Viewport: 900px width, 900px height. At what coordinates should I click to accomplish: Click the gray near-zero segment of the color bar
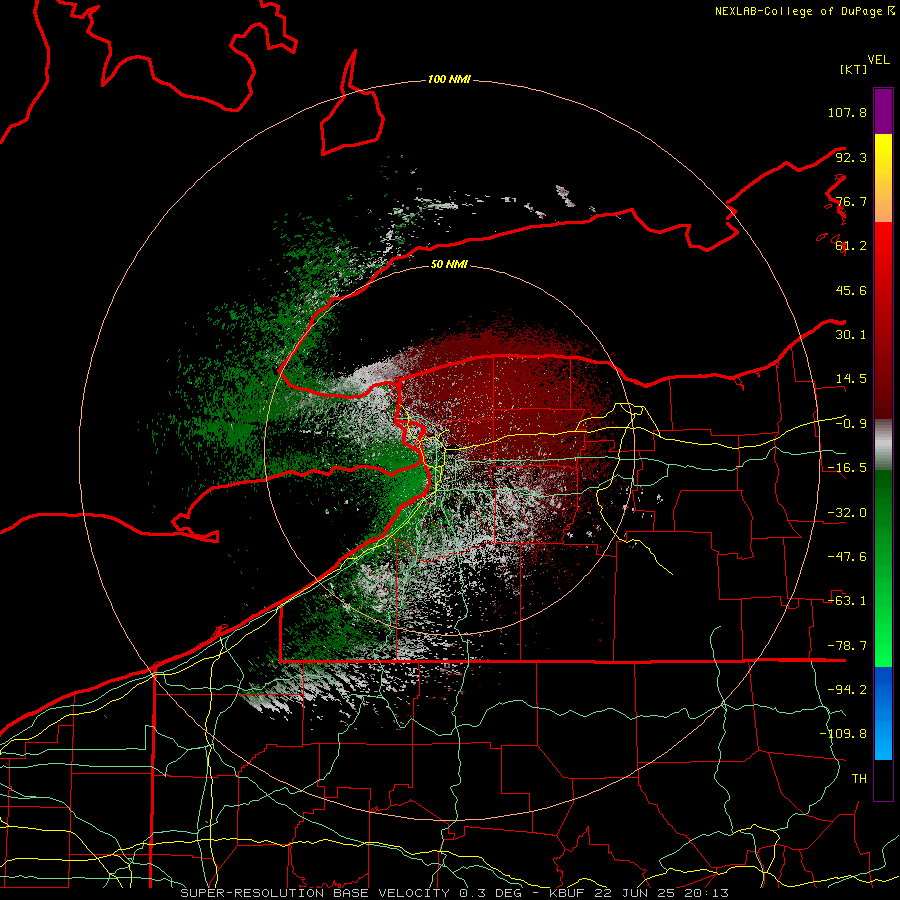tap(883, 445)
